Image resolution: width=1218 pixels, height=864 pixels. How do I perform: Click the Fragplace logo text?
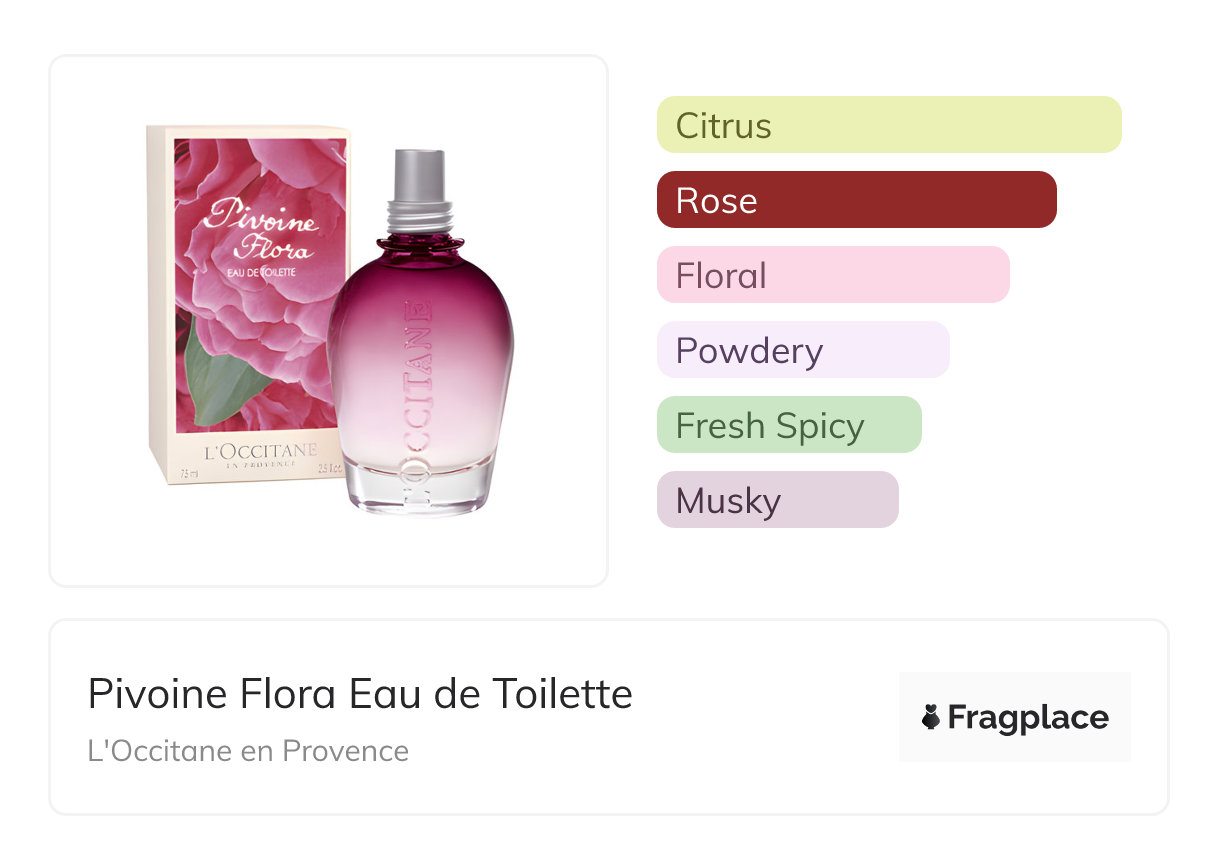1028,717
